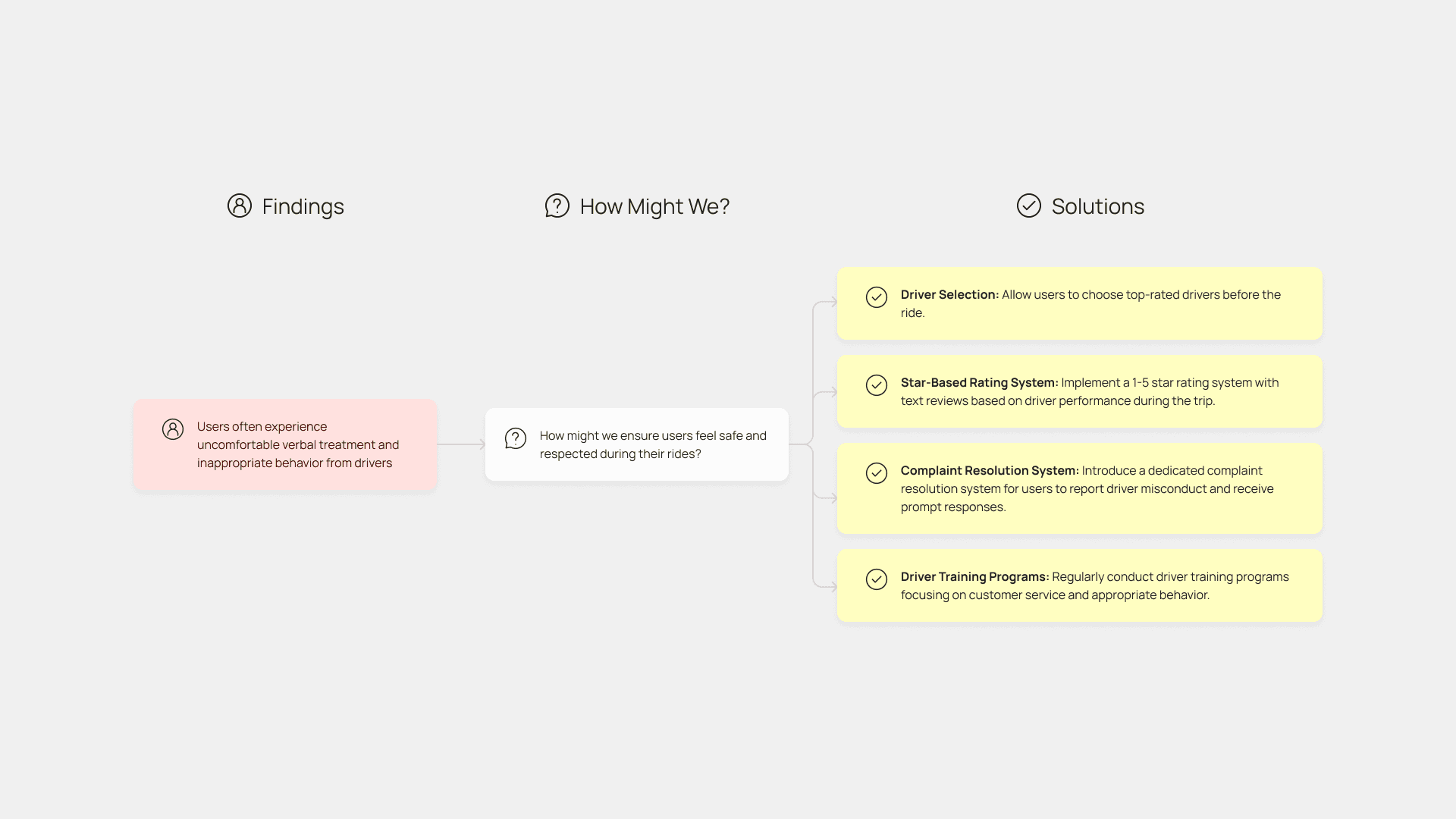This screenshot has height=819, width=1456.
Task: Click the Driver Training Programs bold label
Action: [974, 576]
